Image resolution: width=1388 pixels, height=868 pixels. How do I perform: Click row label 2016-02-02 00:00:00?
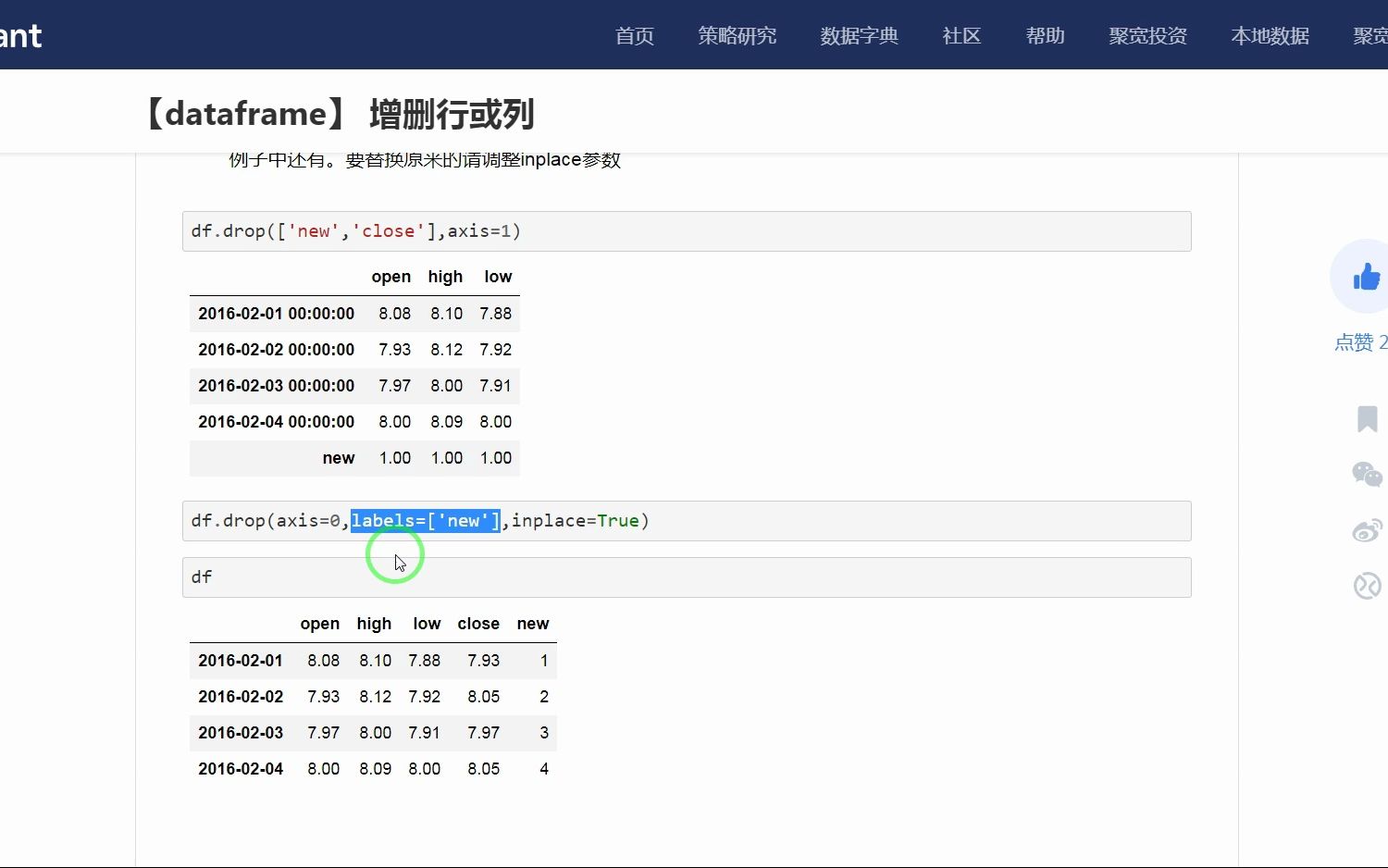pyautogui.click(x=276, y=350)
